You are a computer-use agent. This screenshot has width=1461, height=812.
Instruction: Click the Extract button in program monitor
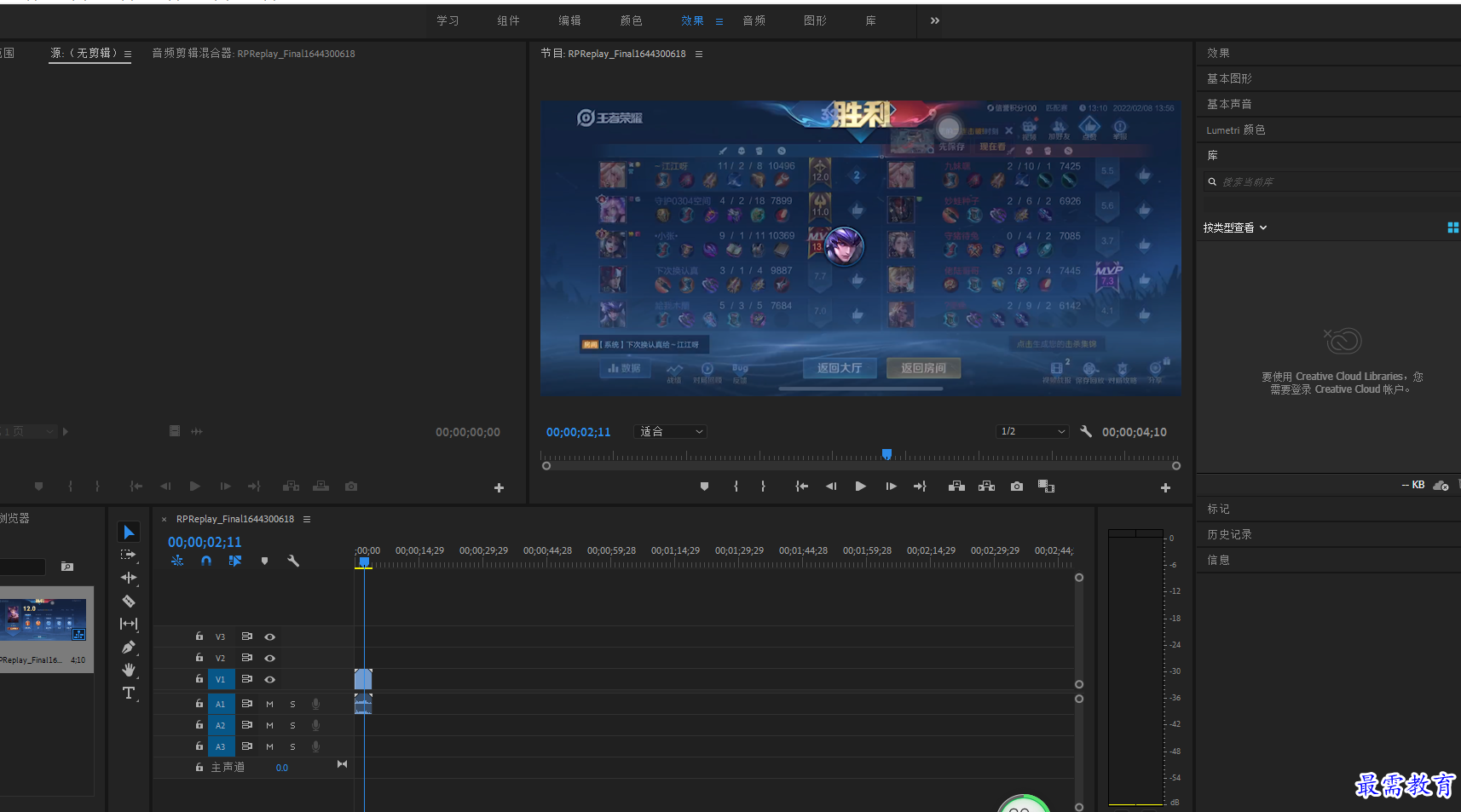click(986, 487)
